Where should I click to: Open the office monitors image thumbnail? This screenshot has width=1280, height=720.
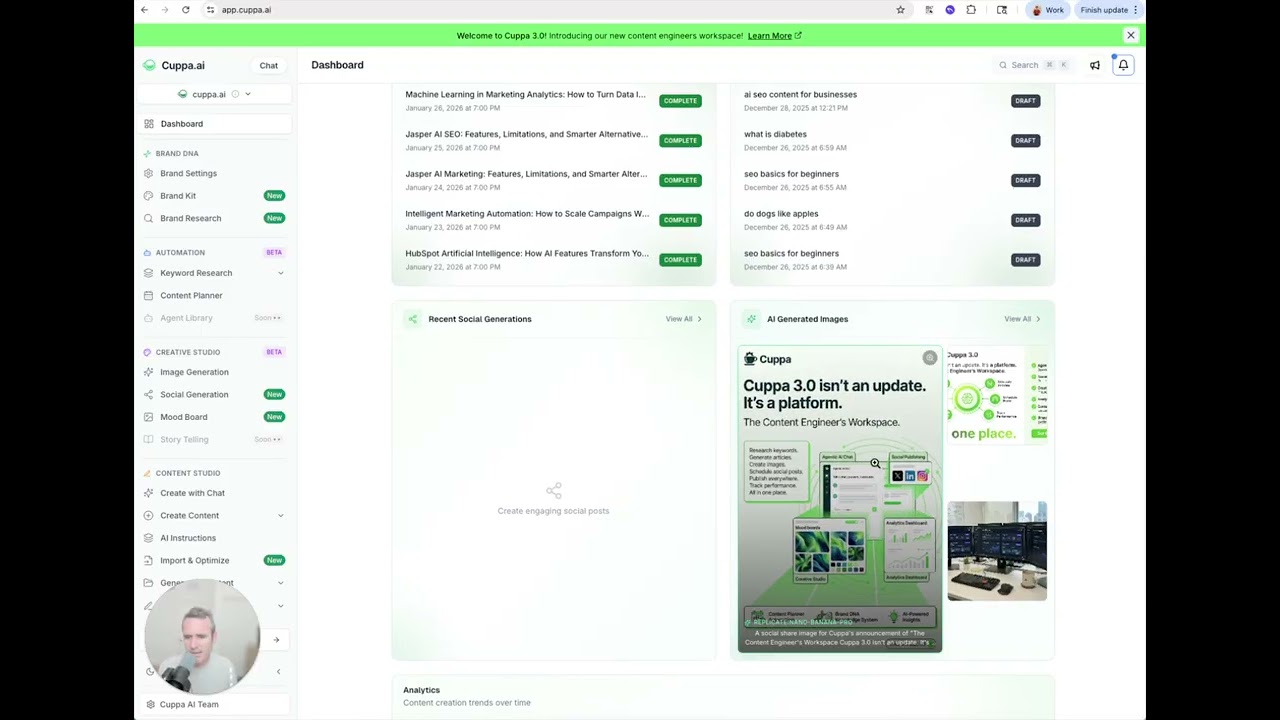tap(997, 551)
